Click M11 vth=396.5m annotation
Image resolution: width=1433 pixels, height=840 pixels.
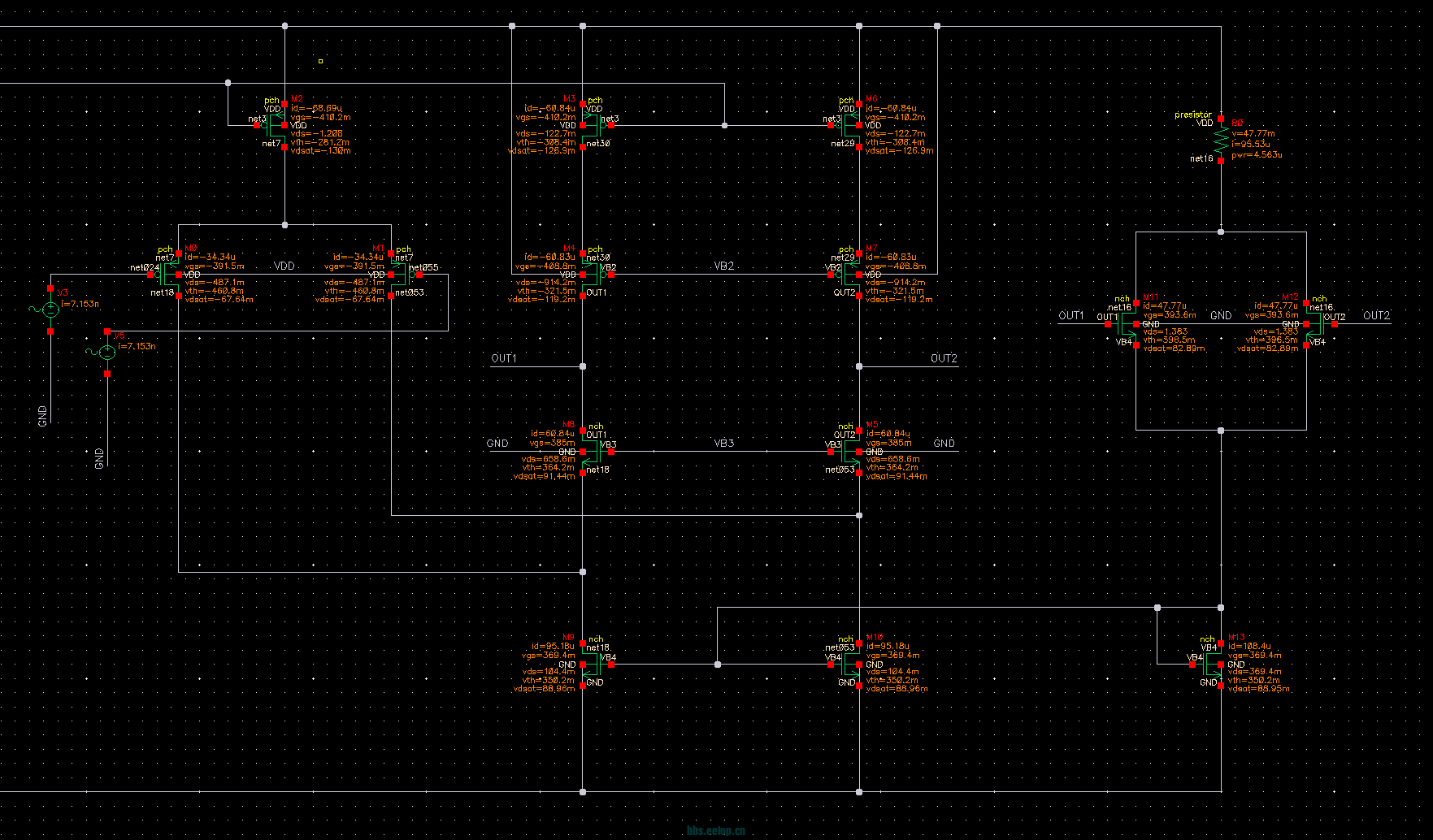pyautogui.click(x=1169, y=340)
